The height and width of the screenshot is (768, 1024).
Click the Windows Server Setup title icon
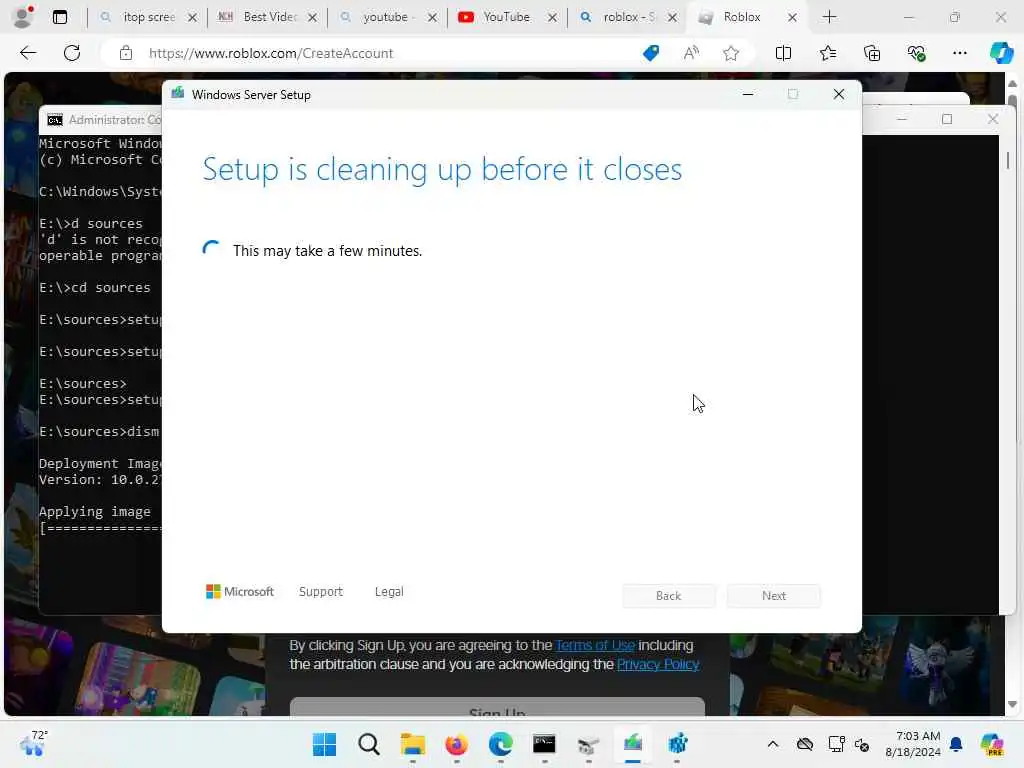(178, 93)
